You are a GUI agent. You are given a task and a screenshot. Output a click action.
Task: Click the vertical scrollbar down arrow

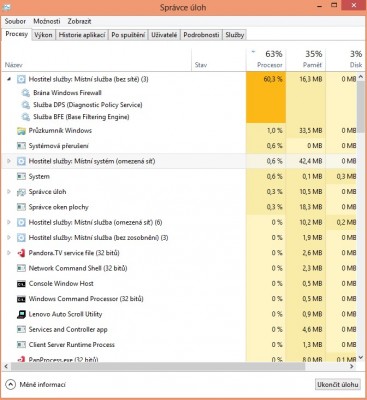[x=361, y=358]
